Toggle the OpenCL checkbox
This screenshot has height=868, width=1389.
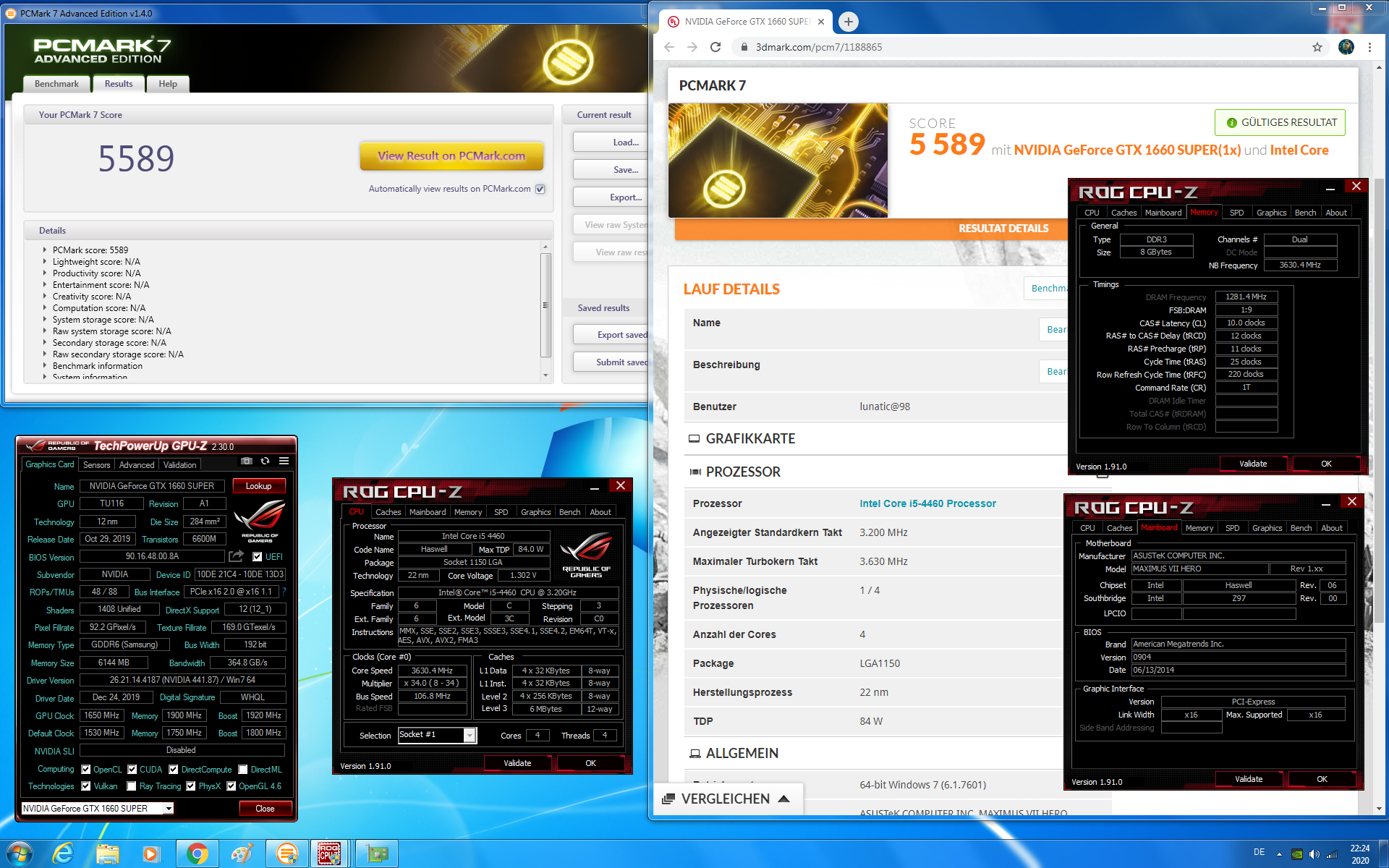[86, 769]
